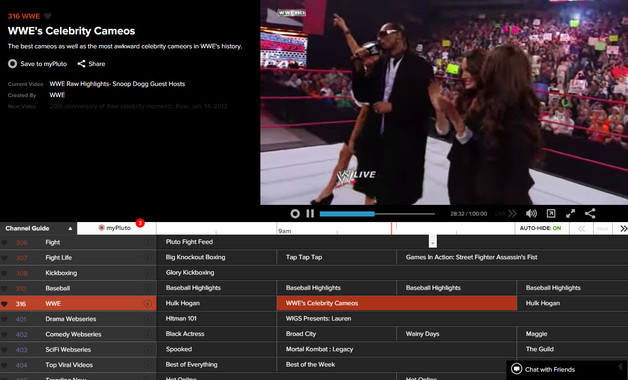Open info icon for Top Viral Videos channel
Image resolution: width=628 pixels, height=380 pixels.
(x=147, y=365)
